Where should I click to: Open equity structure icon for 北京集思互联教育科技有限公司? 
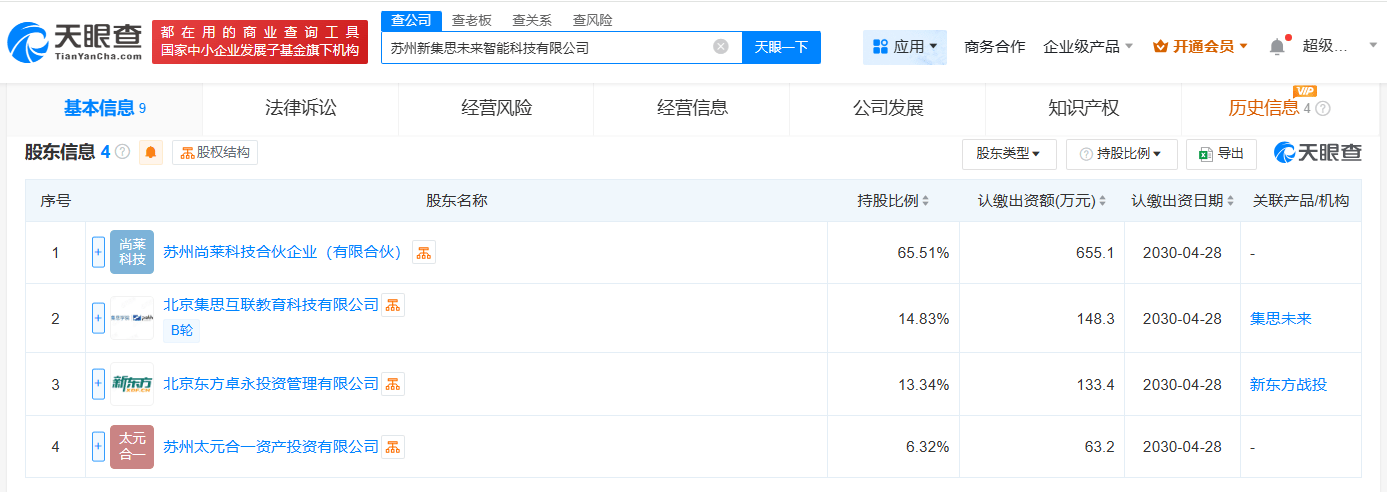pyautogui.click(x=393, y=305)
